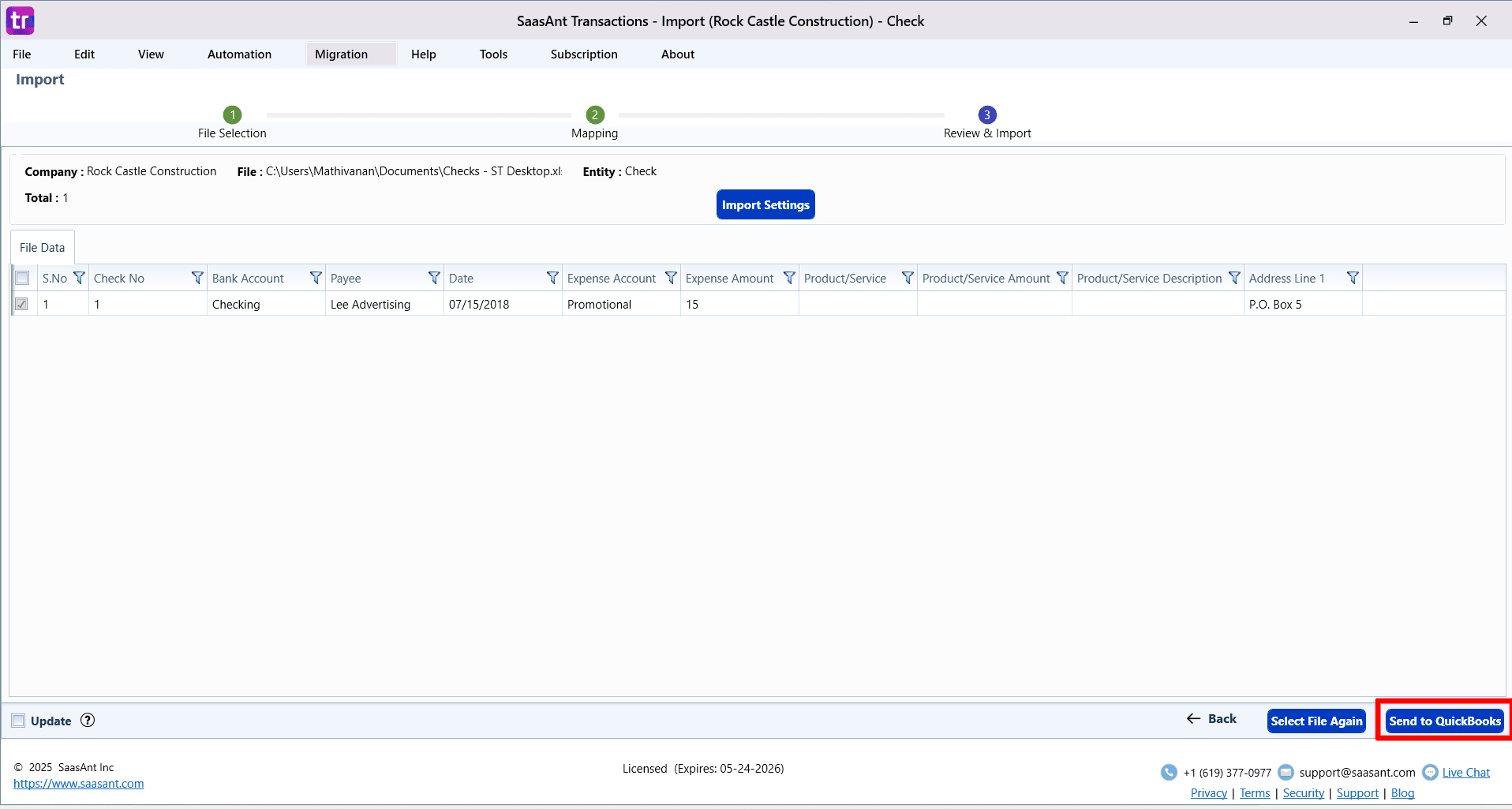Viewport: 1512px width, 809px height.
Task: Open the Automation menu
Action: point(239,54)
